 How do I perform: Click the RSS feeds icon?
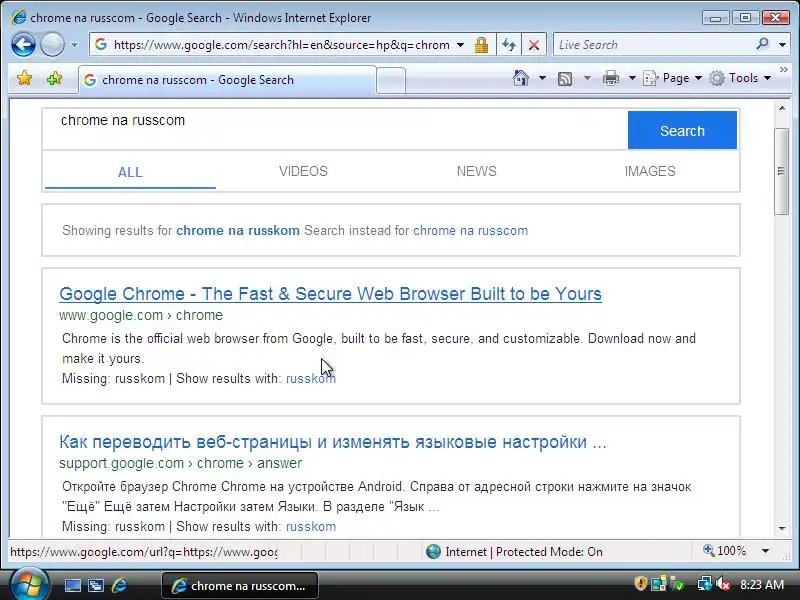click(565, 79)
